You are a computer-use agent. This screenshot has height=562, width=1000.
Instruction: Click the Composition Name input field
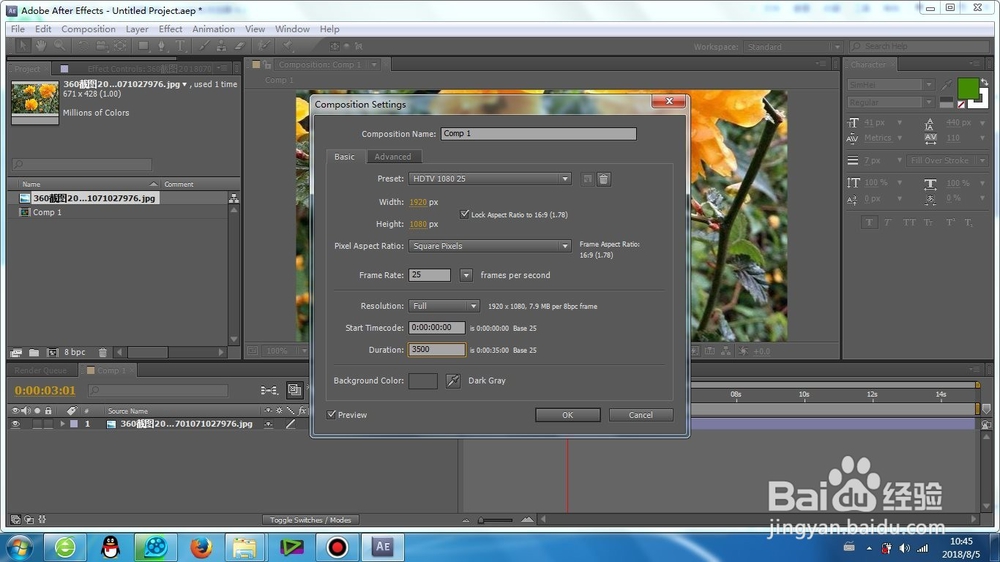coord(538,133)
